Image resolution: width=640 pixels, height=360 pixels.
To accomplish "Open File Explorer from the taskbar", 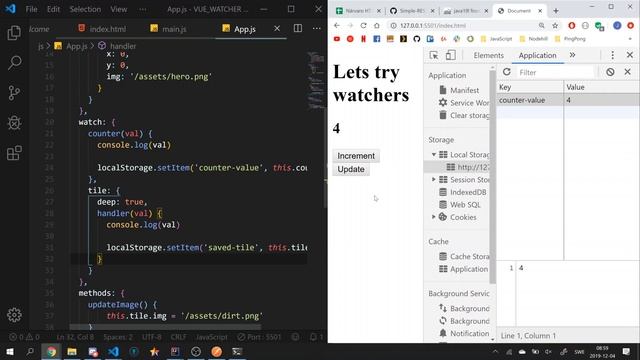I will pyautogui.click(x=72, y=351).
